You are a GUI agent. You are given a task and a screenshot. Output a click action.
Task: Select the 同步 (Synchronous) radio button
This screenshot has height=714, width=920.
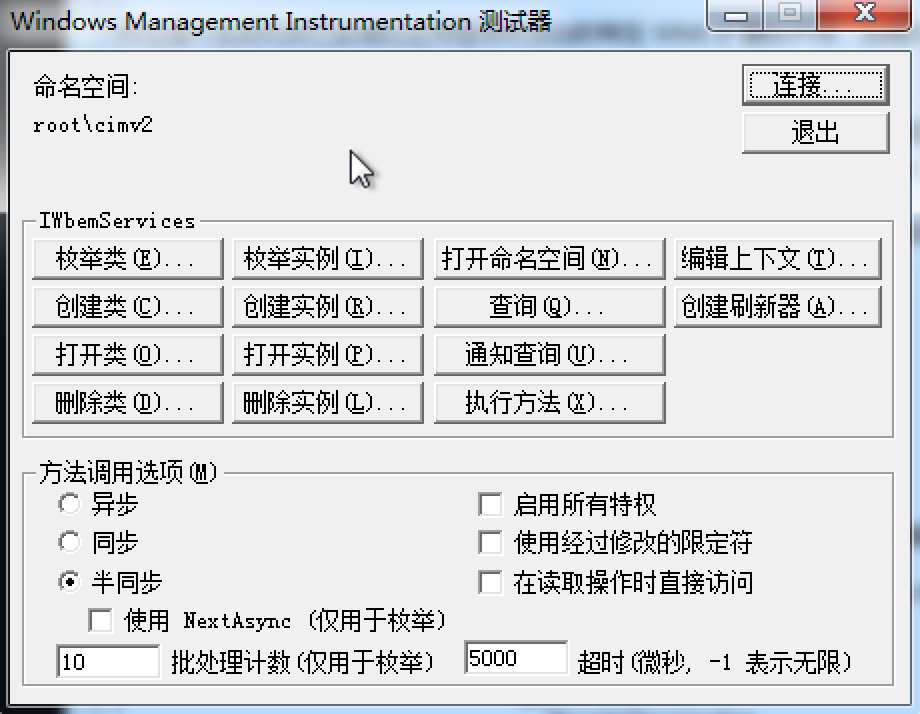pos(70,542)
